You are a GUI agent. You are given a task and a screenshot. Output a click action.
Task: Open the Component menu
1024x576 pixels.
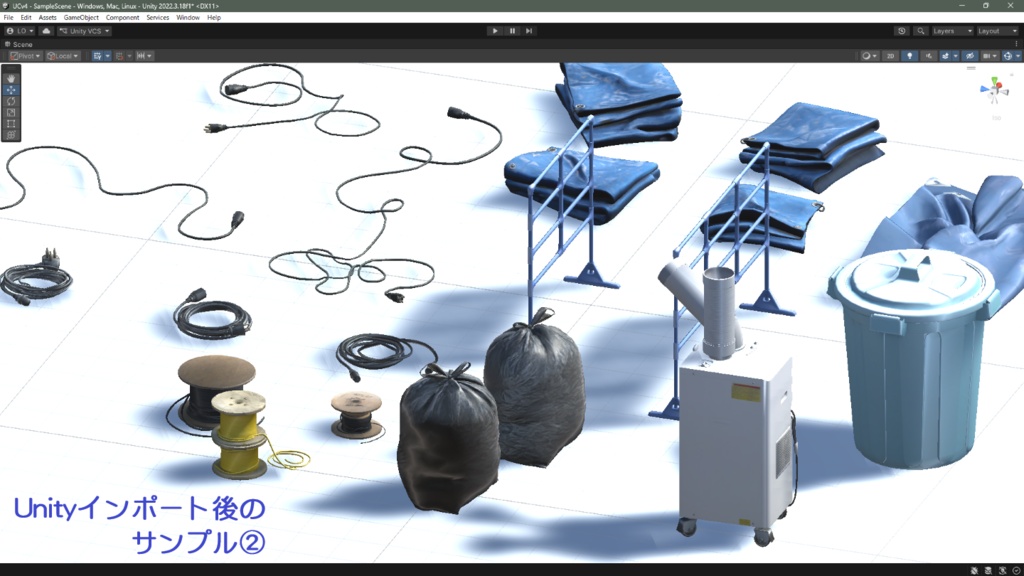122,18
